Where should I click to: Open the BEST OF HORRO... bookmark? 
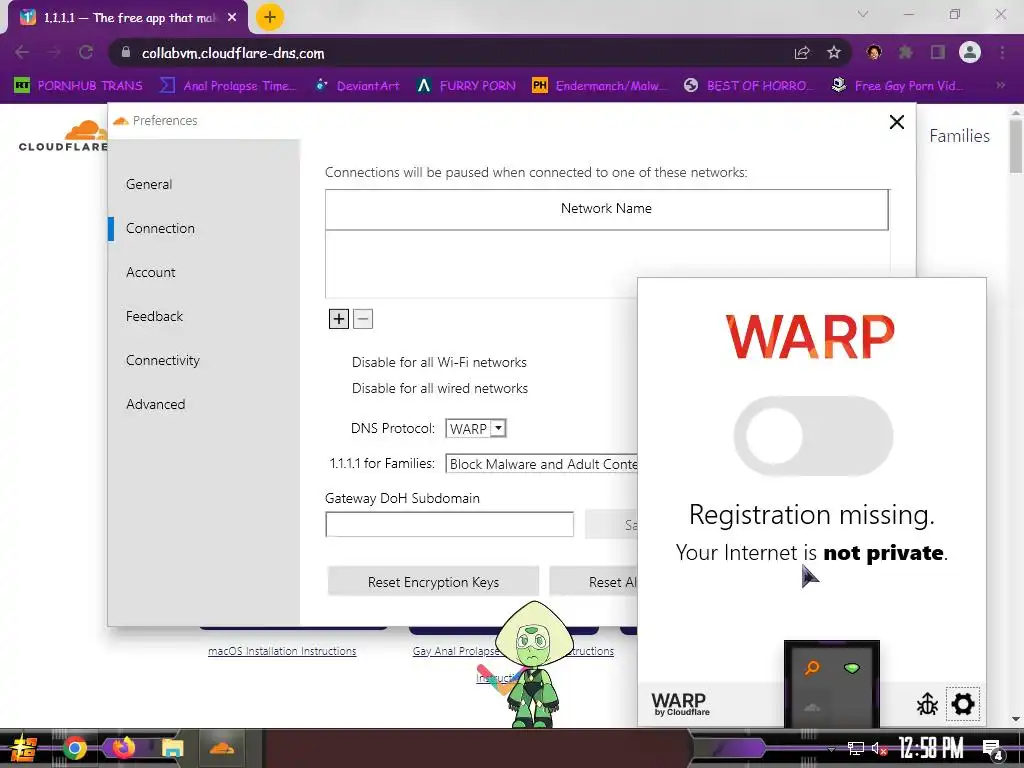click(x=749, y=86)
